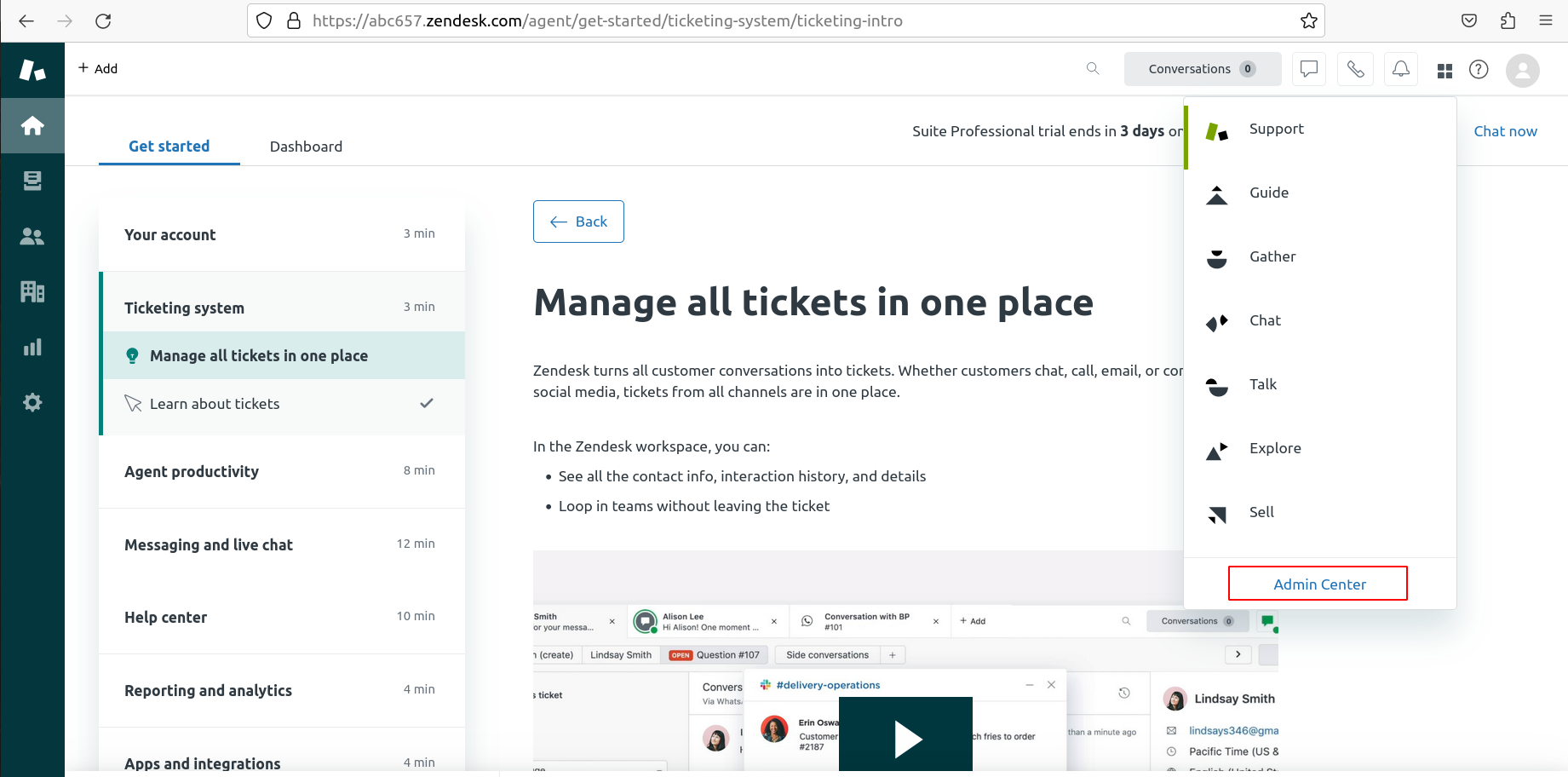1568x777 pixels.
Task: Bookmark this page with star icon
Action: click(x=1309, y=21)
